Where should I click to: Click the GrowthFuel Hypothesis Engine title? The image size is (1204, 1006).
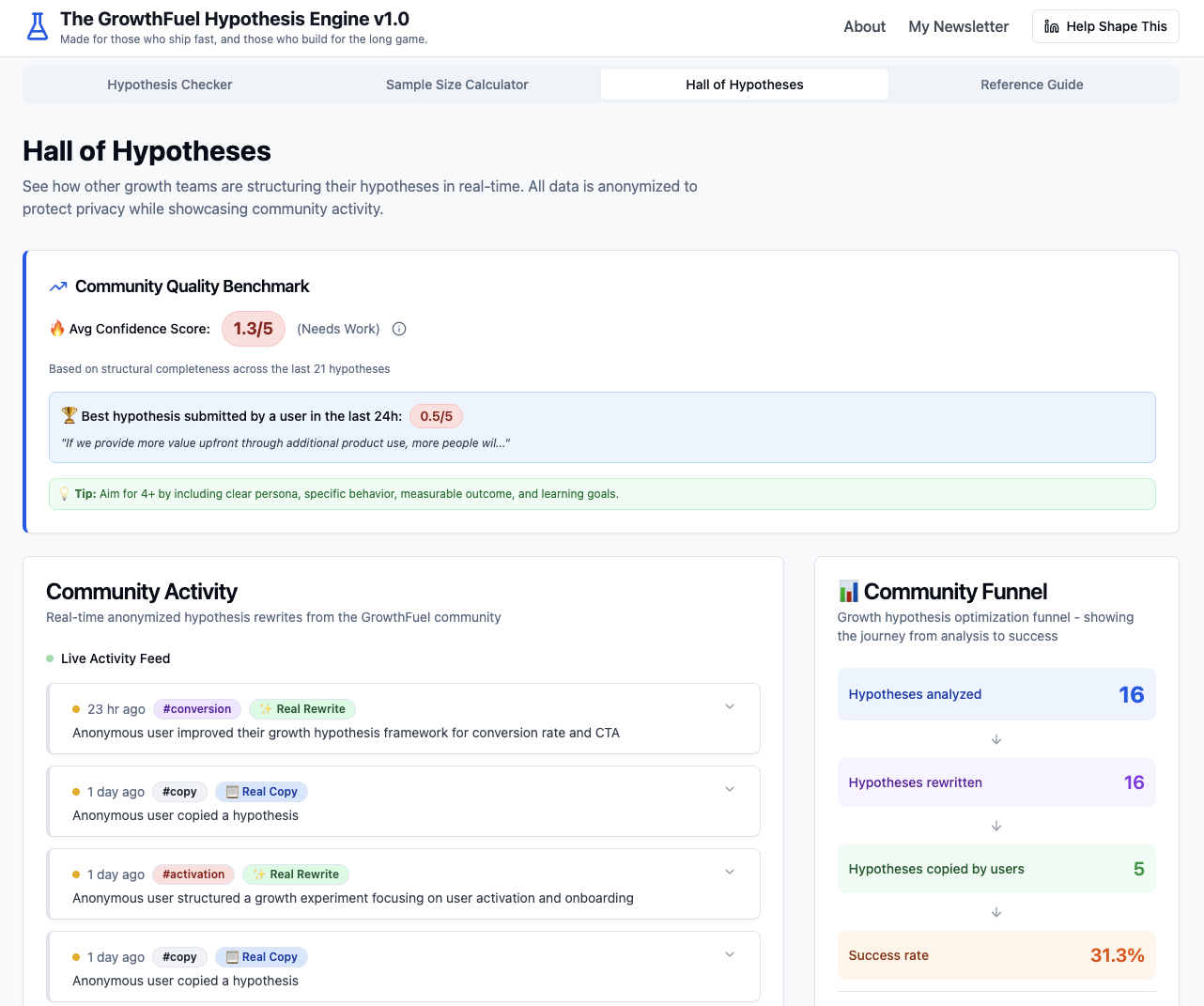point(235,19)
